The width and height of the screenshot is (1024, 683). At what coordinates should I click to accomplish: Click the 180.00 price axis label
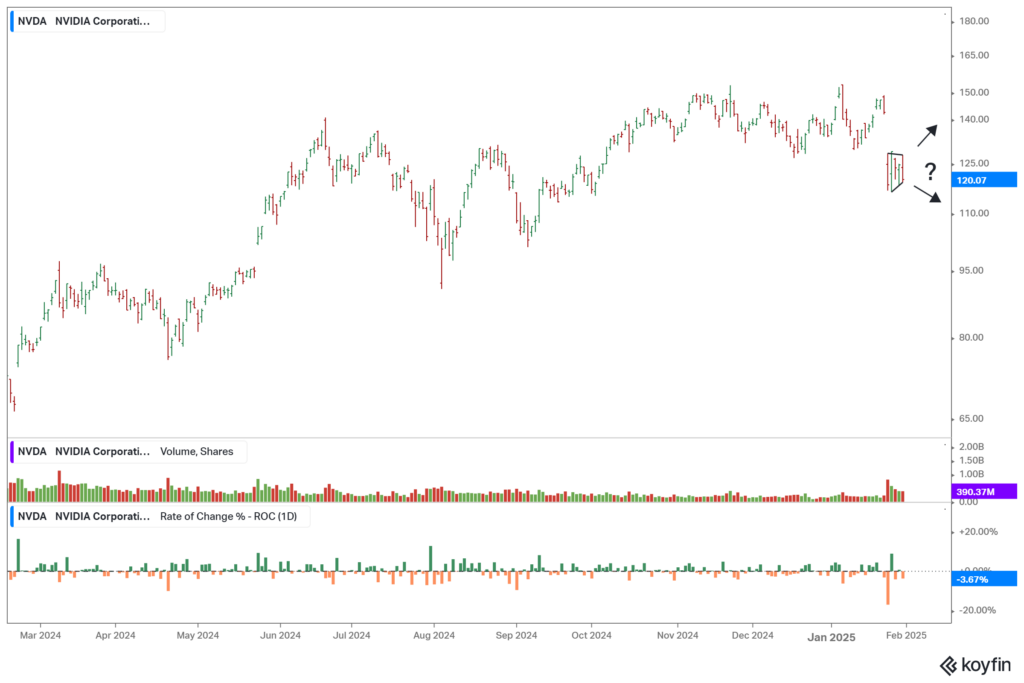974,22
